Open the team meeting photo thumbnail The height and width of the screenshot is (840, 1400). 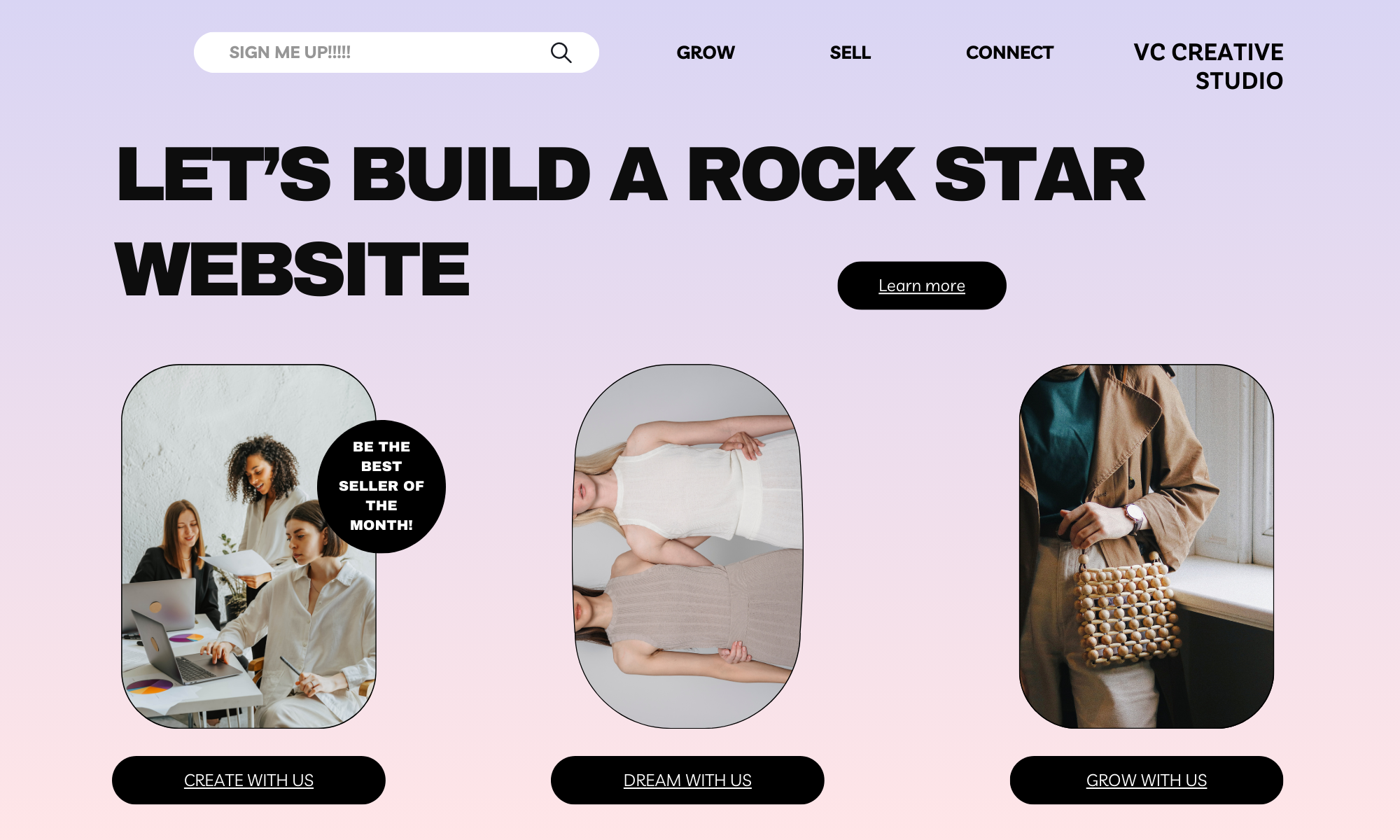point(248,546)
